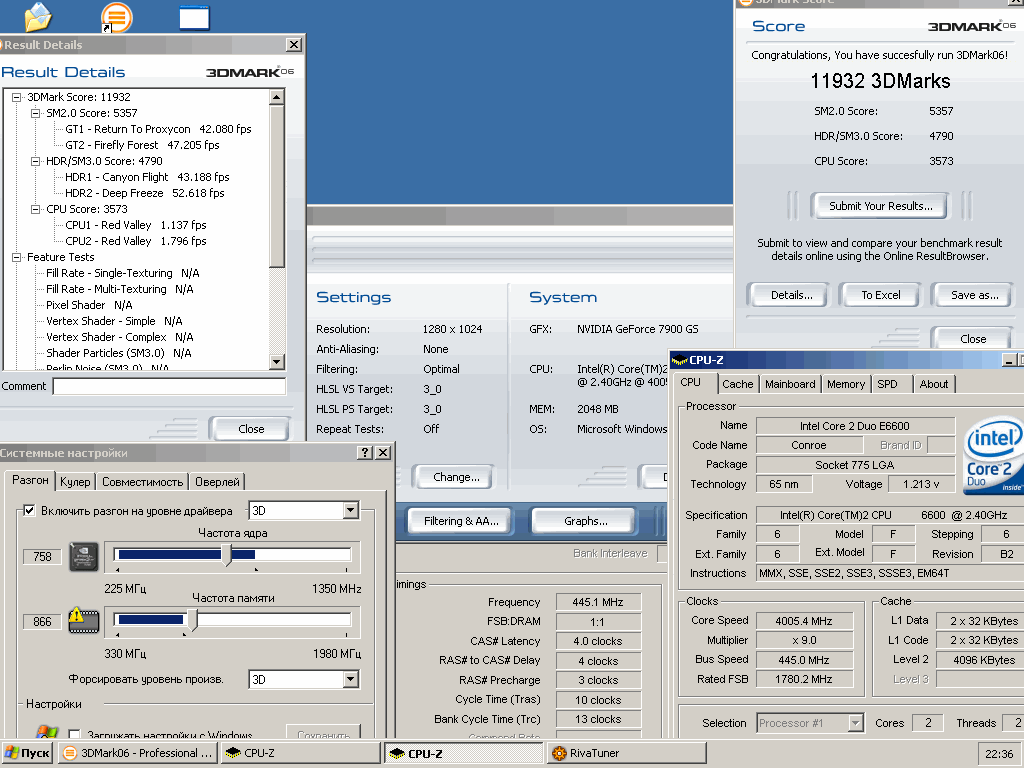Image resolution: width=1024 pixels, height=768 pixels.
Task: Select GT2 - Firefly Forest row
Action: pos(142,145)
